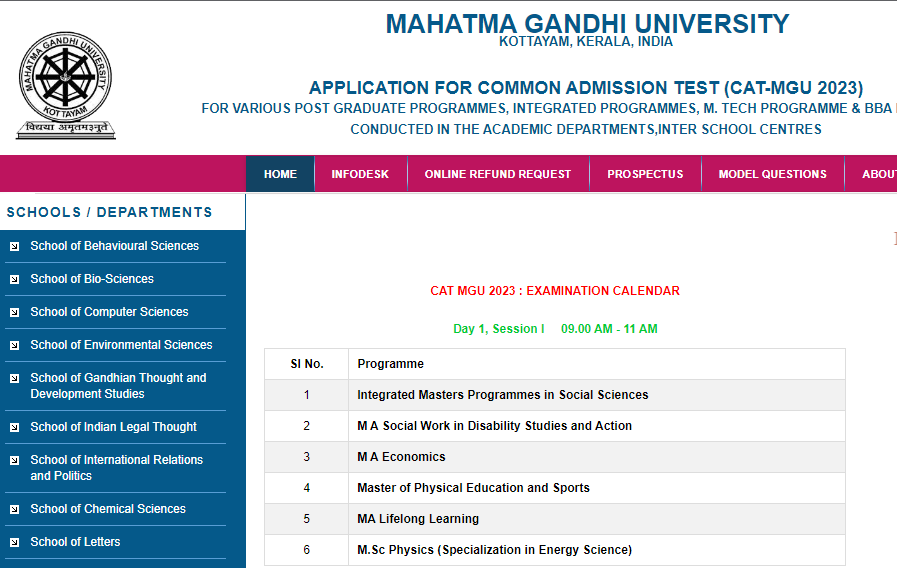
Task: Open School of Indian Legal Thought link
Action: pyautogui.click(x=113, y=427)
